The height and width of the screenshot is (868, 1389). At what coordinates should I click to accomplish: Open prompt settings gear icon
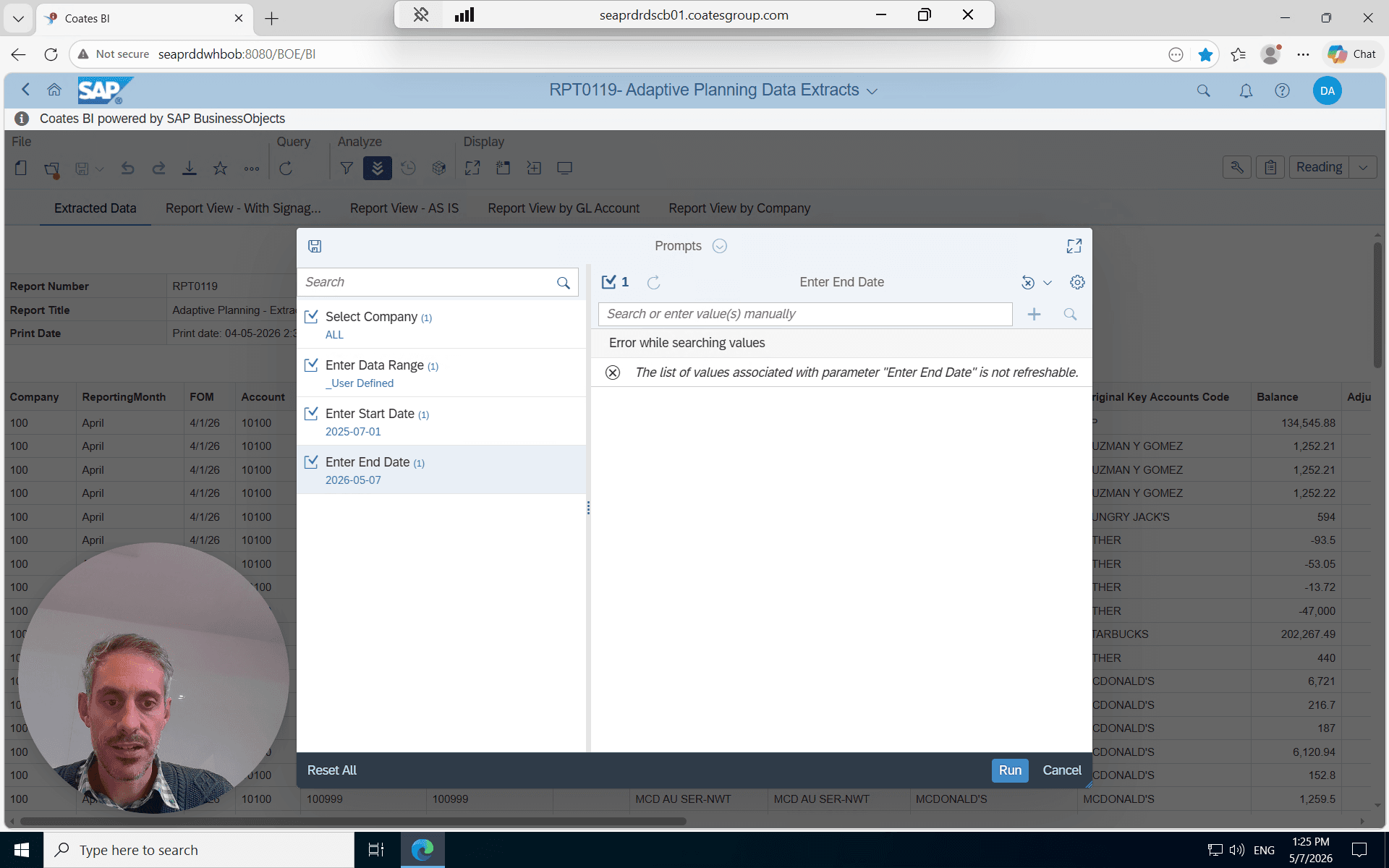1077,282
